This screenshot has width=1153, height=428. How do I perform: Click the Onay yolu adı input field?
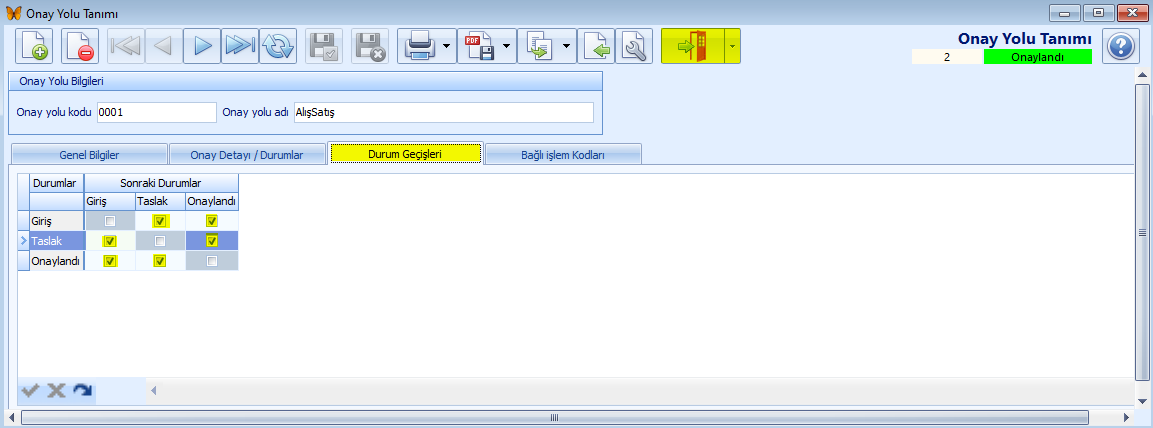pyautogui.click(x=443, y=113)
